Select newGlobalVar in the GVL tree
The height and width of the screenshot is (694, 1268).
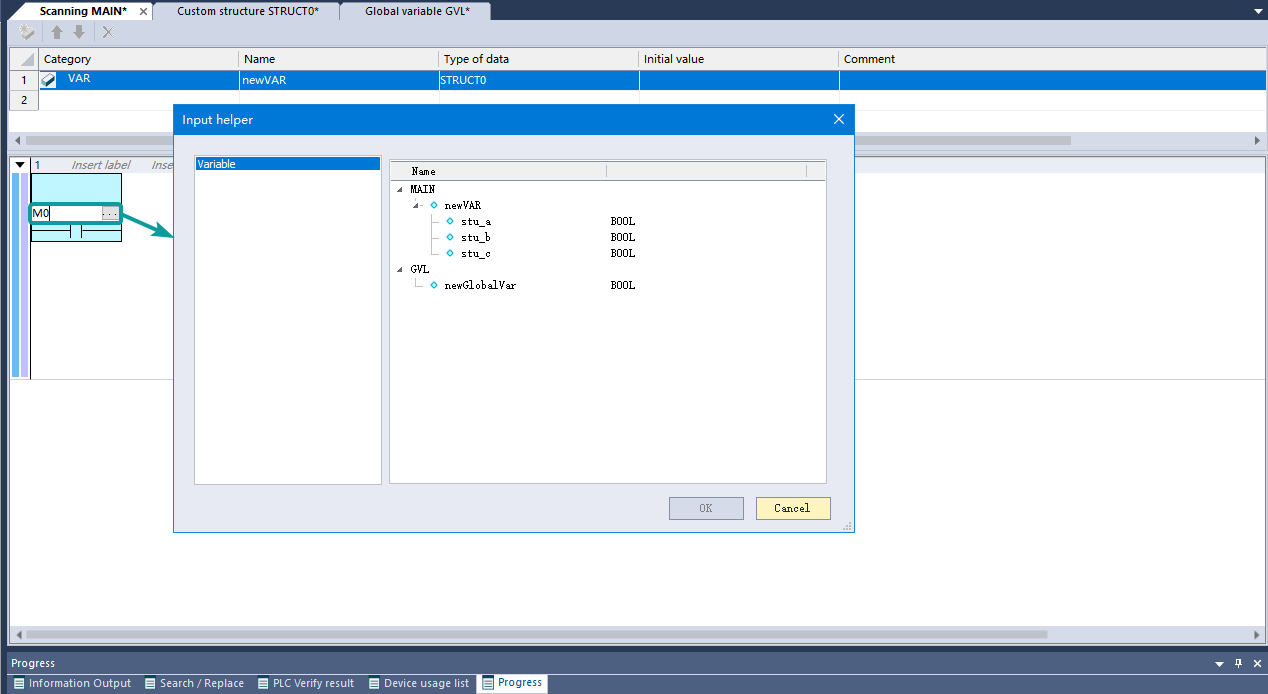(x=480, y=285)
